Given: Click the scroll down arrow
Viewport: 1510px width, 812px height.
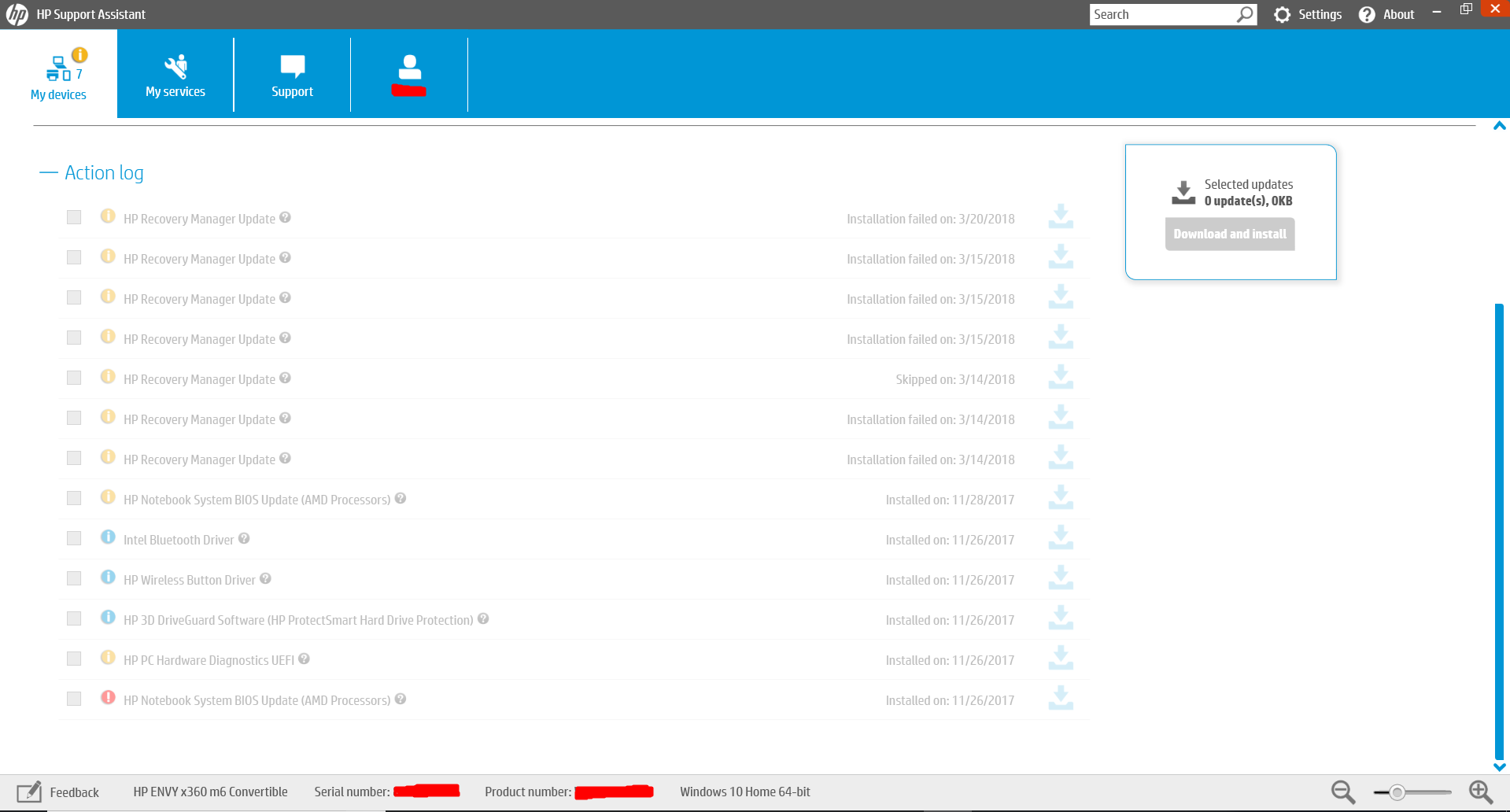Looking at the screenshot, I should point(1500,767).
